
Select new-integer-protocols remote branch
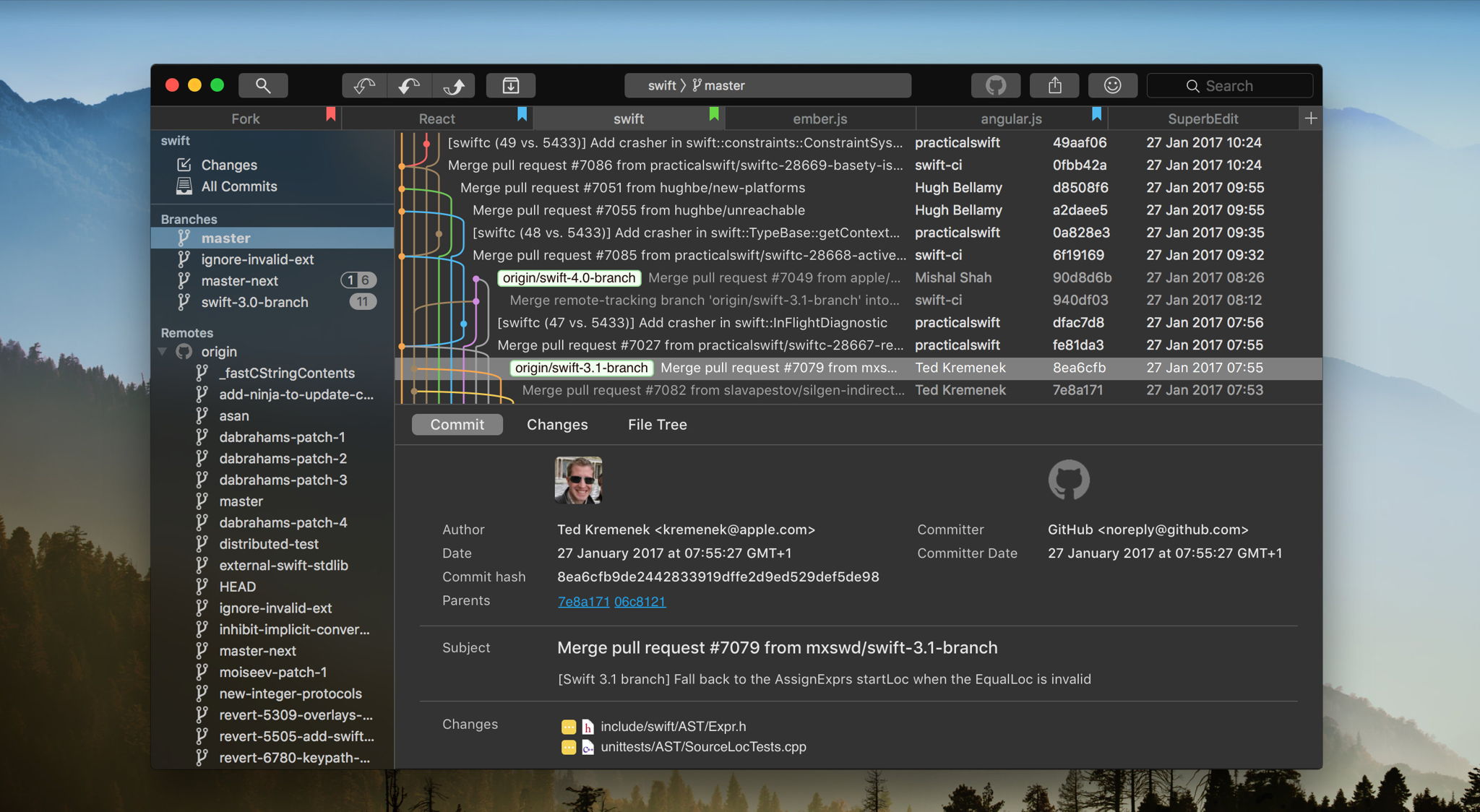291,694
